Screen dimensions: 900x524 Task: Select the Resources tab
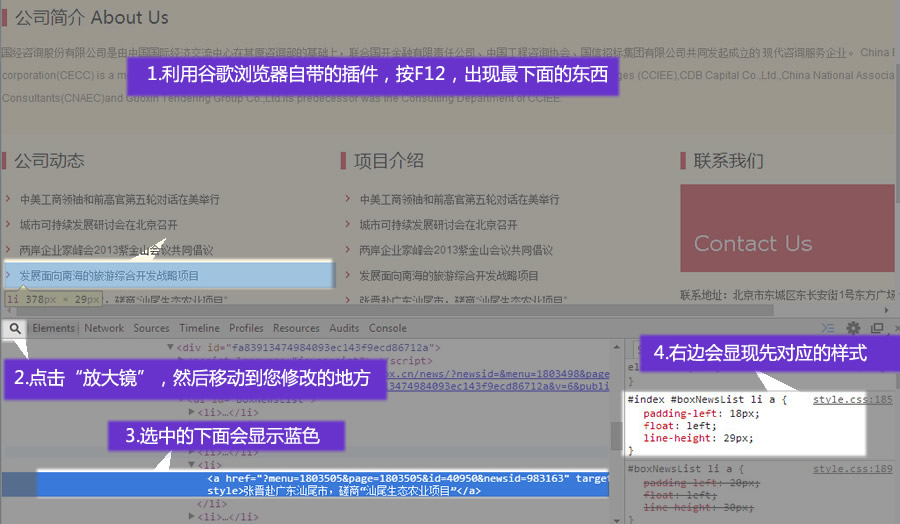coord(296,328)
